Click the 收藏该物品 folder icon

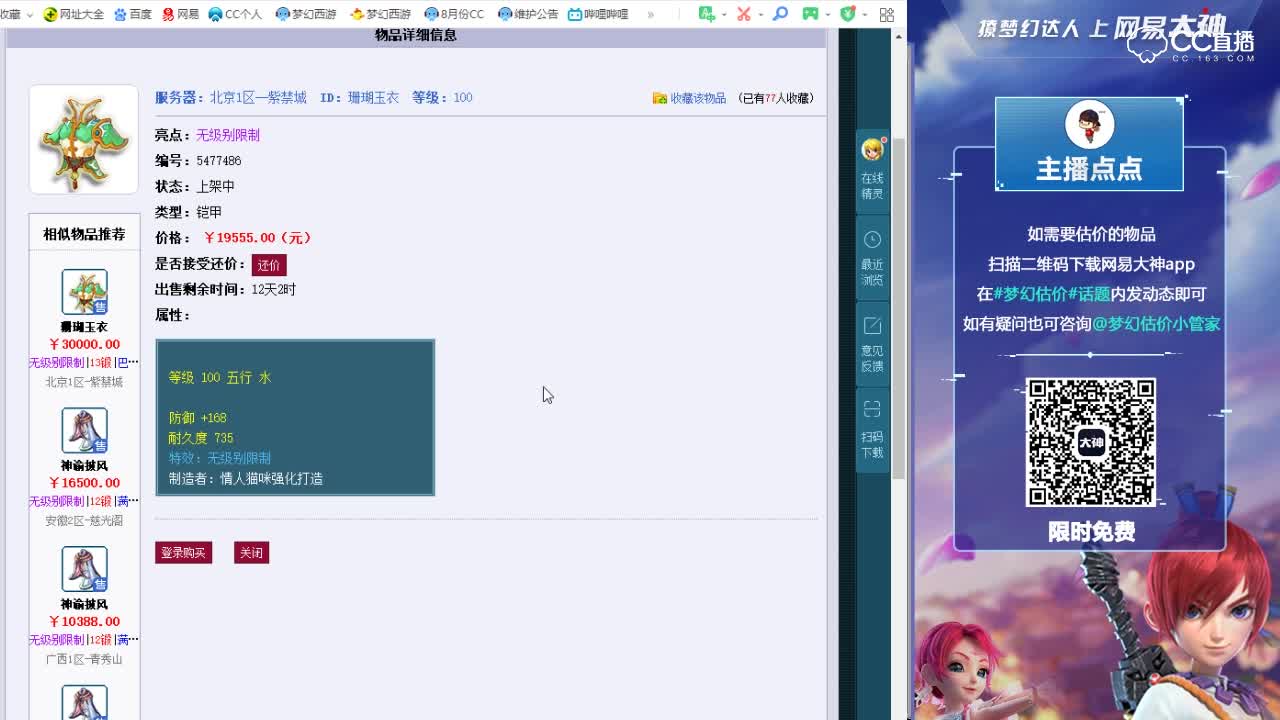(x=660, y=98)
